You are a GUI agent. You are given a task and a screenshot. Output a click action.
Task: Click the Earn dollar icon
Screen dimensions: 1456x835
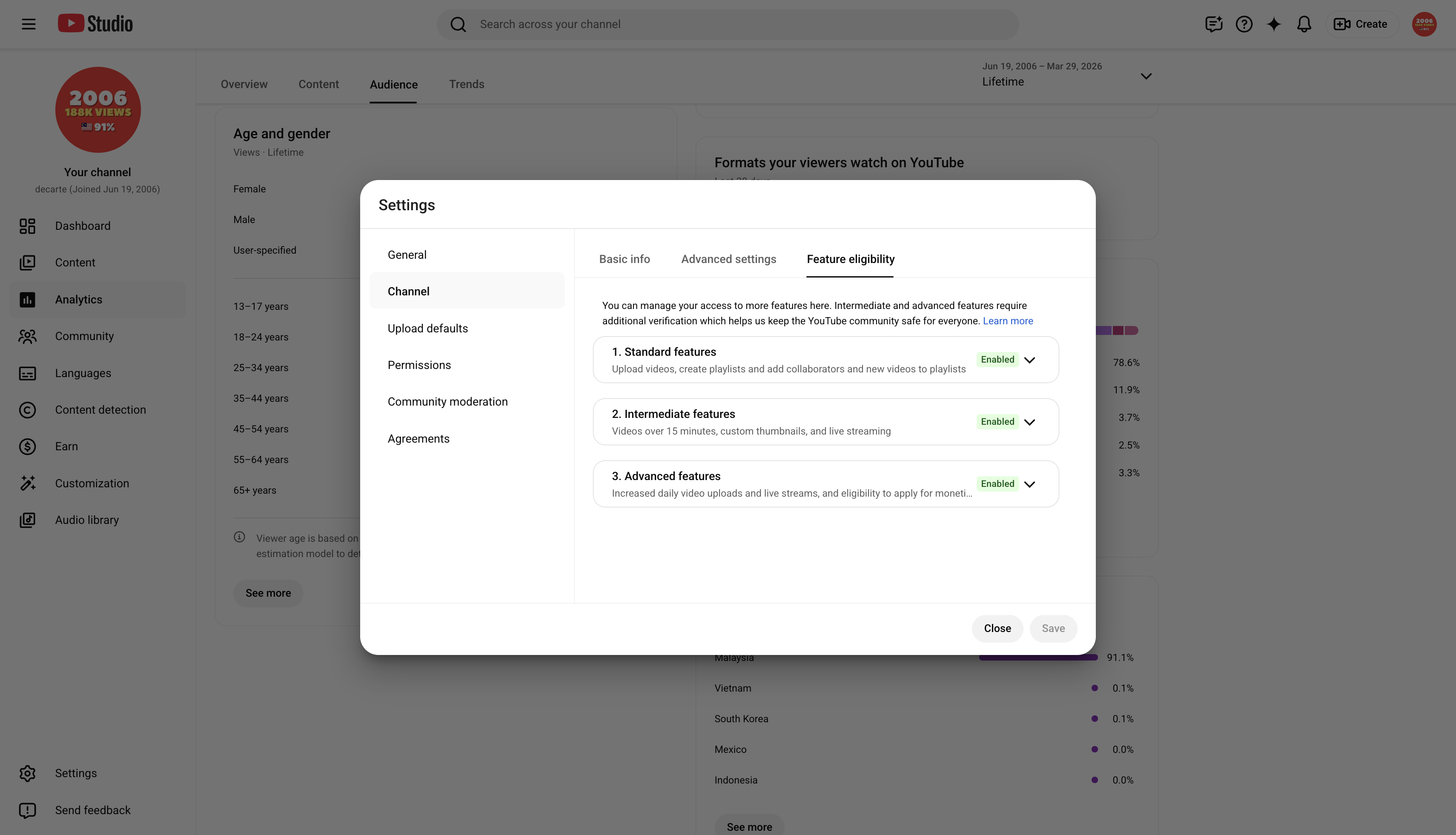(x=28, y=446)
